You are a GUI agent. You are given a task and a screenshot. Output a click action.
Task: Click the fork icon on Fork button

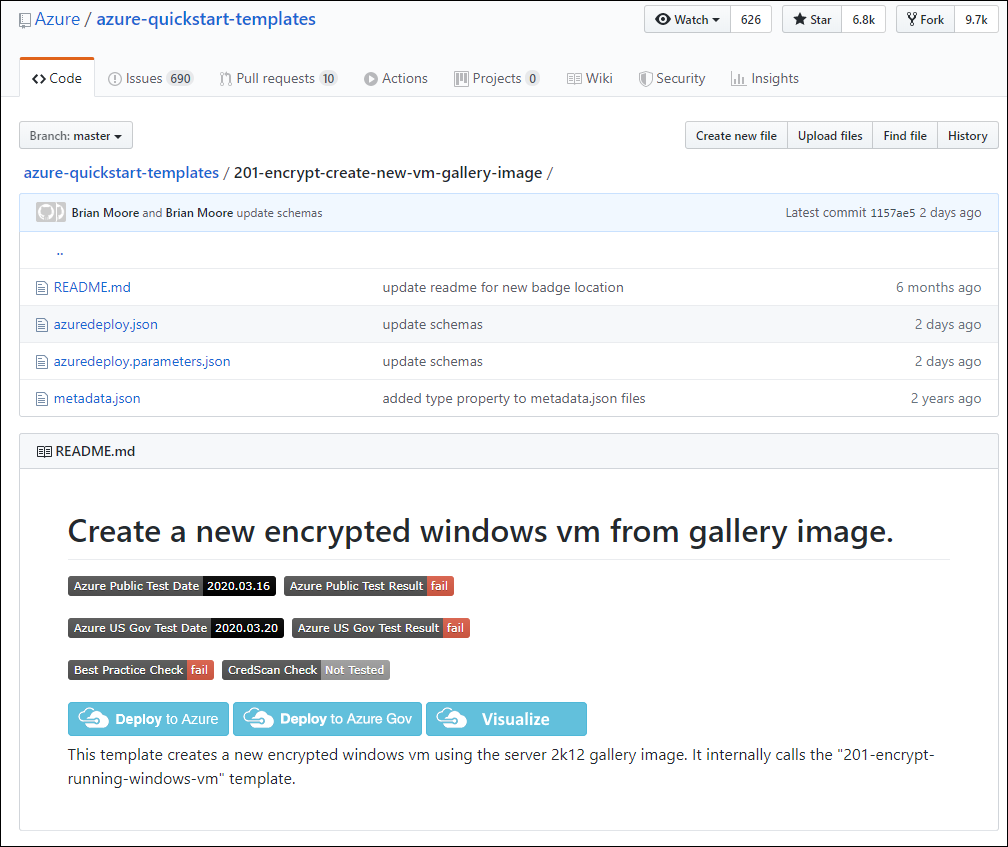912,19
